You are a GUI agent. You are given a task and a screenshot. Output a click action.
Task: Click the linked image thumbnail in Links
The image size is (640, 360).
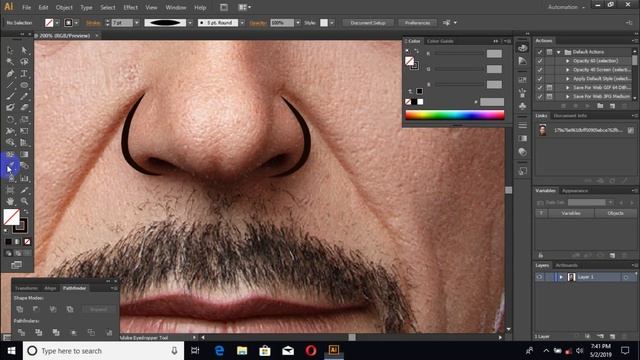pyautogui.click(x=542, y=130)
